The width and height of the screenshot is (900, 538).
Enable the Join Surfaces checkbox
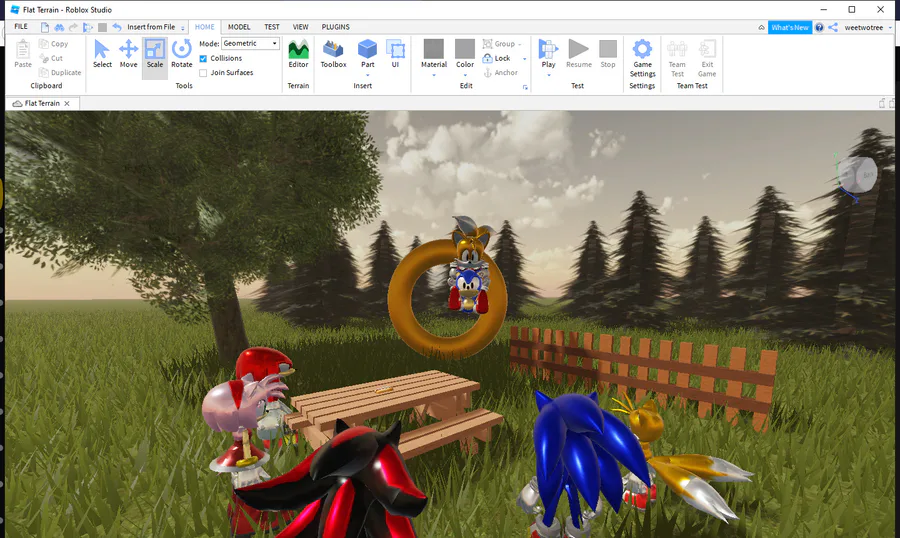point(203,73)
